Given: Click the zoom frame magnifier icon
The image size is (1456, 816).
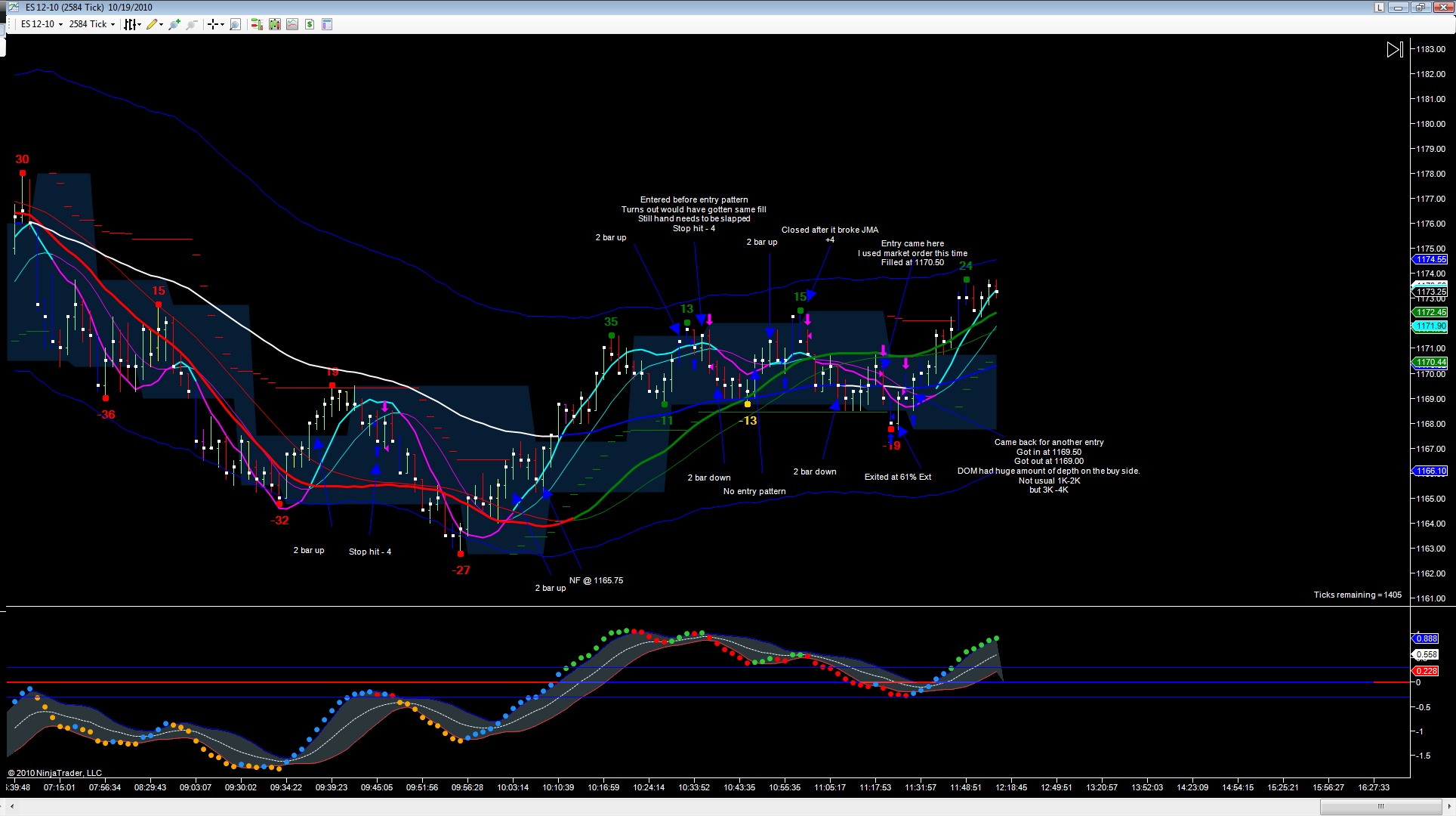Looking at the screenshot, I should point(235,24).
